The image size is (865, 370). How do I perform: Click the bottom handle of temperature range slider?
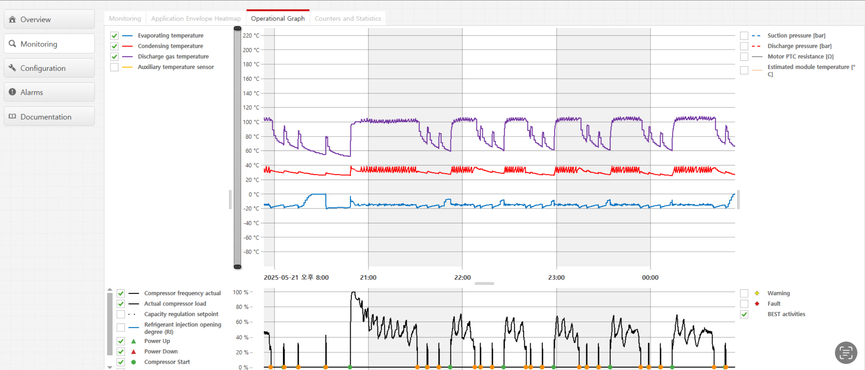(x=238, y=267)
